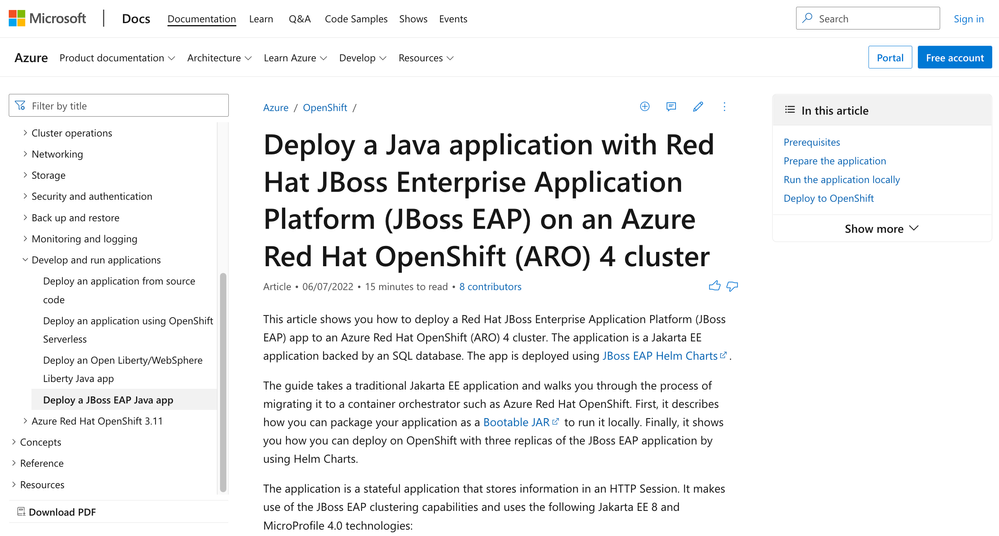Click the Azure breadcrumb link
This screenshot has height=536, width=999.
(276, 107)
